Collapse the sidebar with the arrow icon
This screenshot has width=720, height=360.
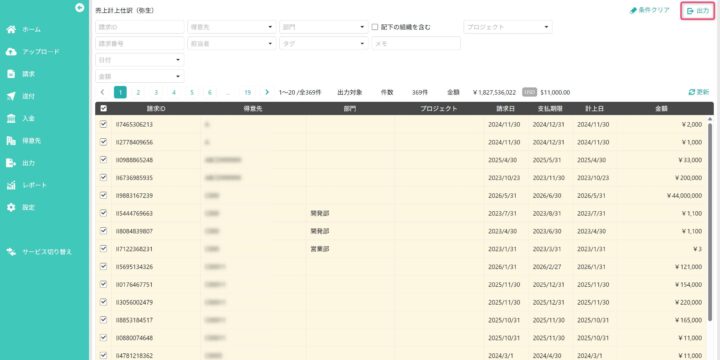80,7
